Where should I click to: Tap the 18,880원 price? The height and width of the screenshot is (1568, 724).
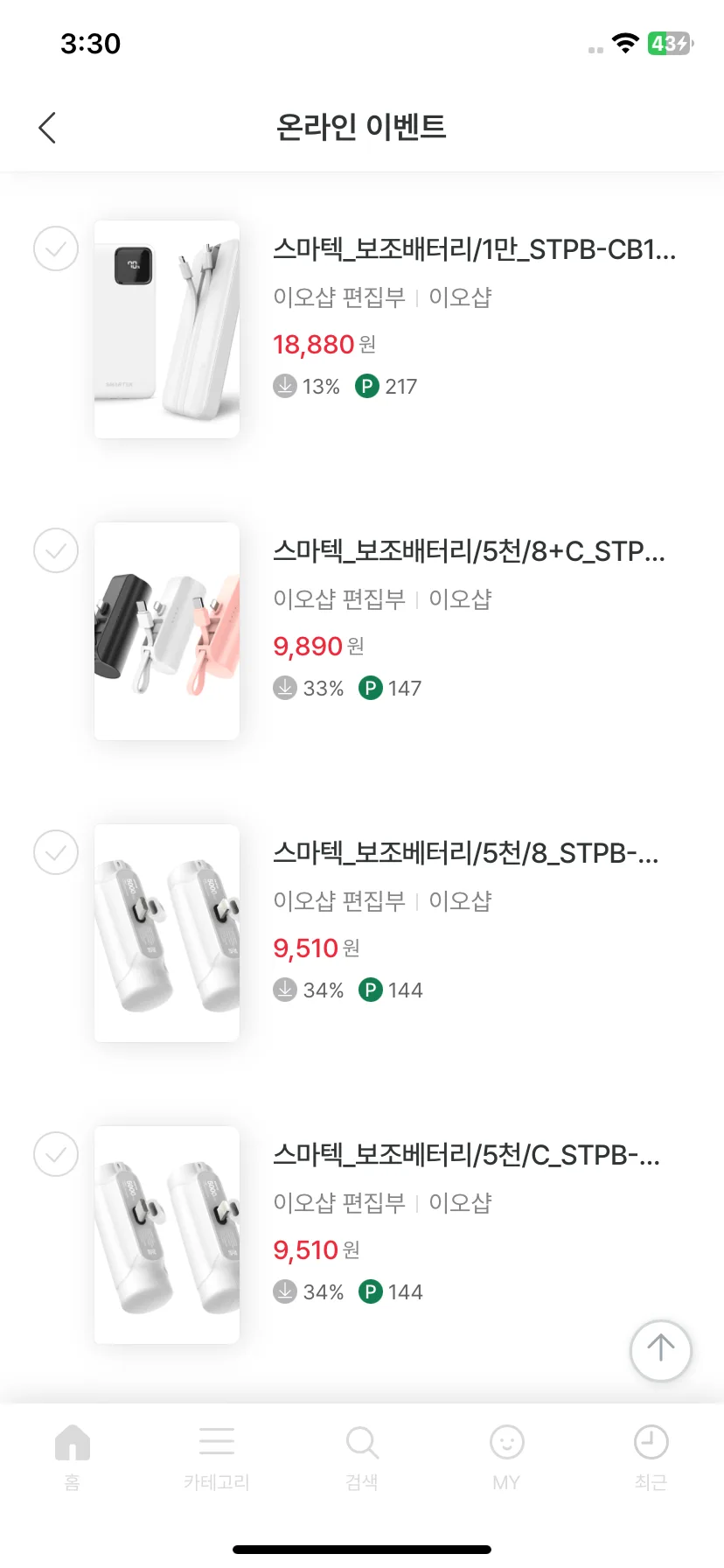tap(324, 345)
